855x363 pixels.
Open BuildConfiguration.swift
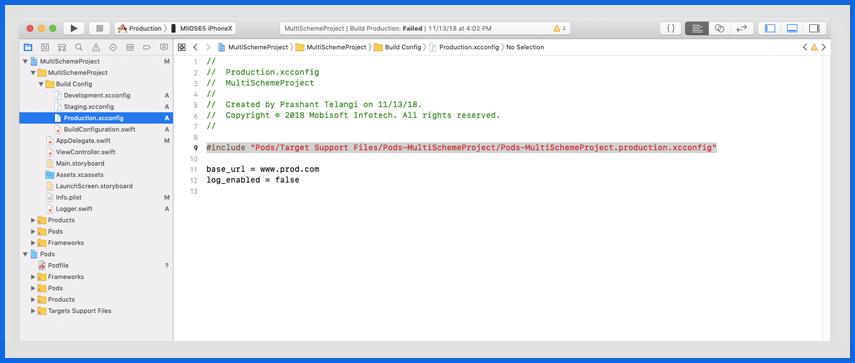coord(97,129)
